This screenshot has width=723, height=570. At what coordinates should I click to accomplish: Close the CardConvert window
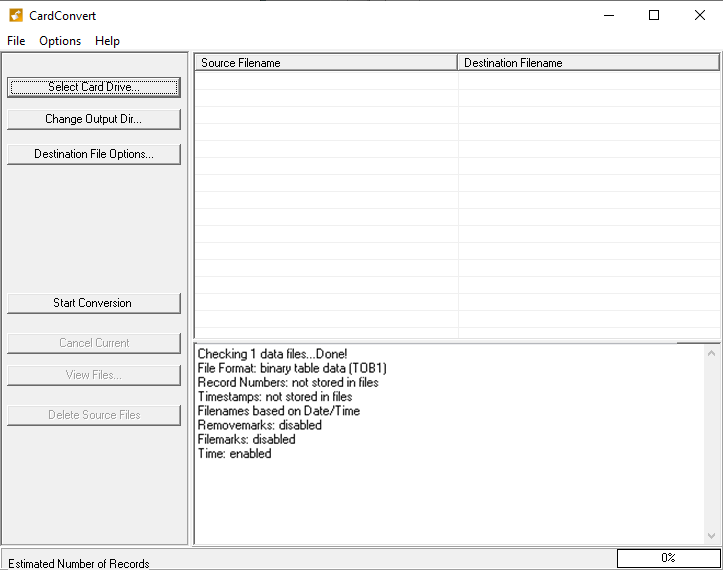[x=699, y=15]
